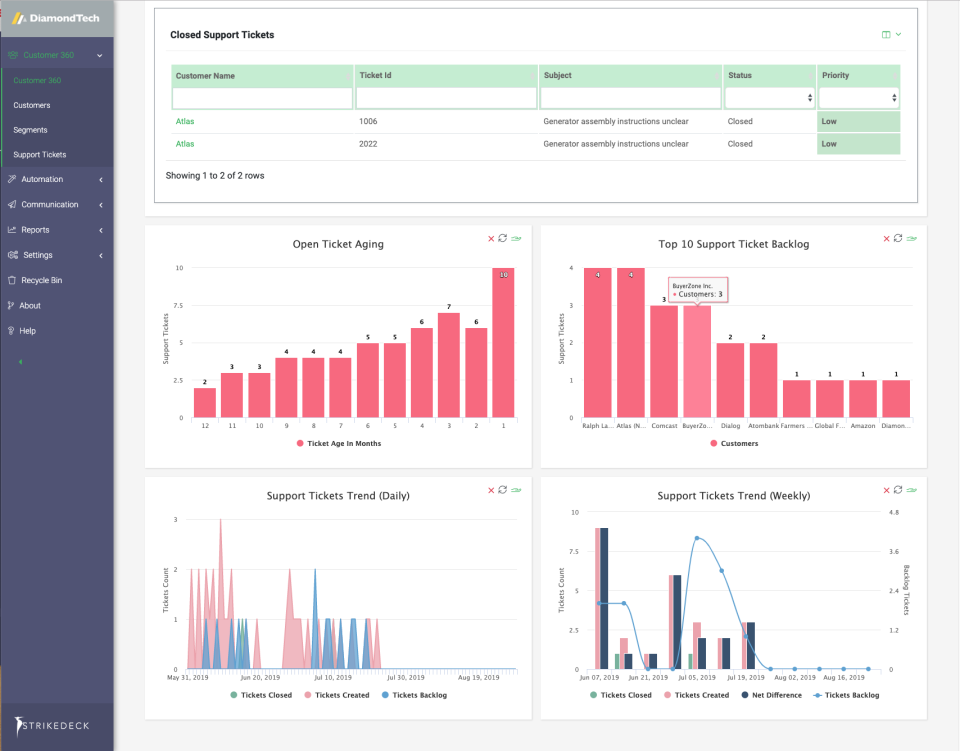The height and width of the screenshot is (751, 960).
Task: Refresh Support Tickets Trend (Daily) chart
Action: pyautogui.click(x=503, y=490)
